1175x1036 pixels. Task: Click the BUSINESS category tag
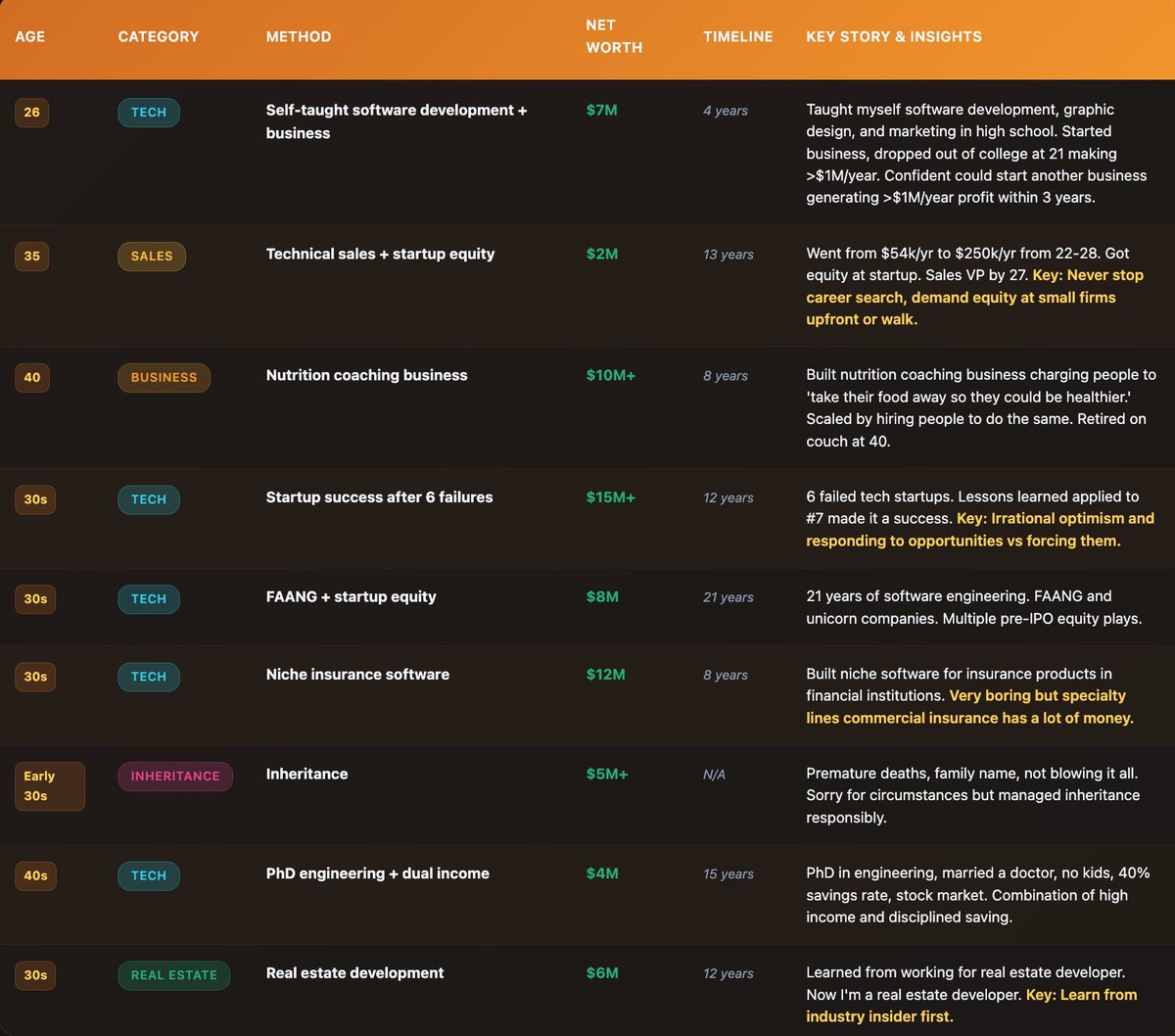164,377
